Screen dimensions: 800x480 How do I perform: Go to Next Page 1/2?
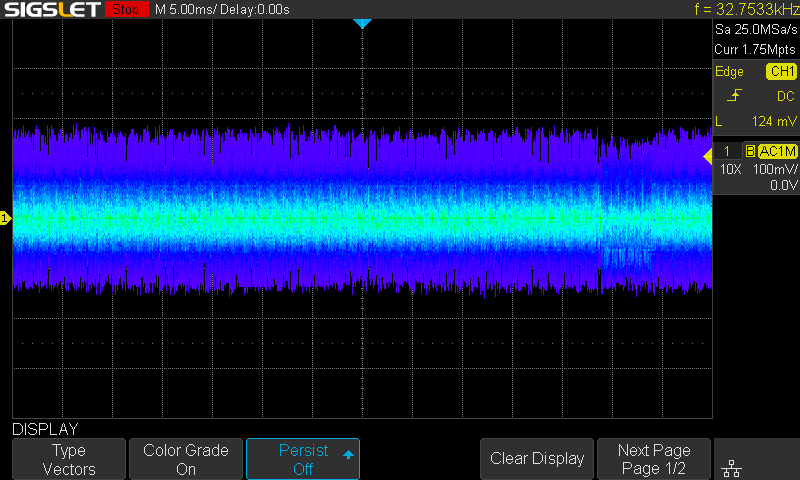coord(654,459)
